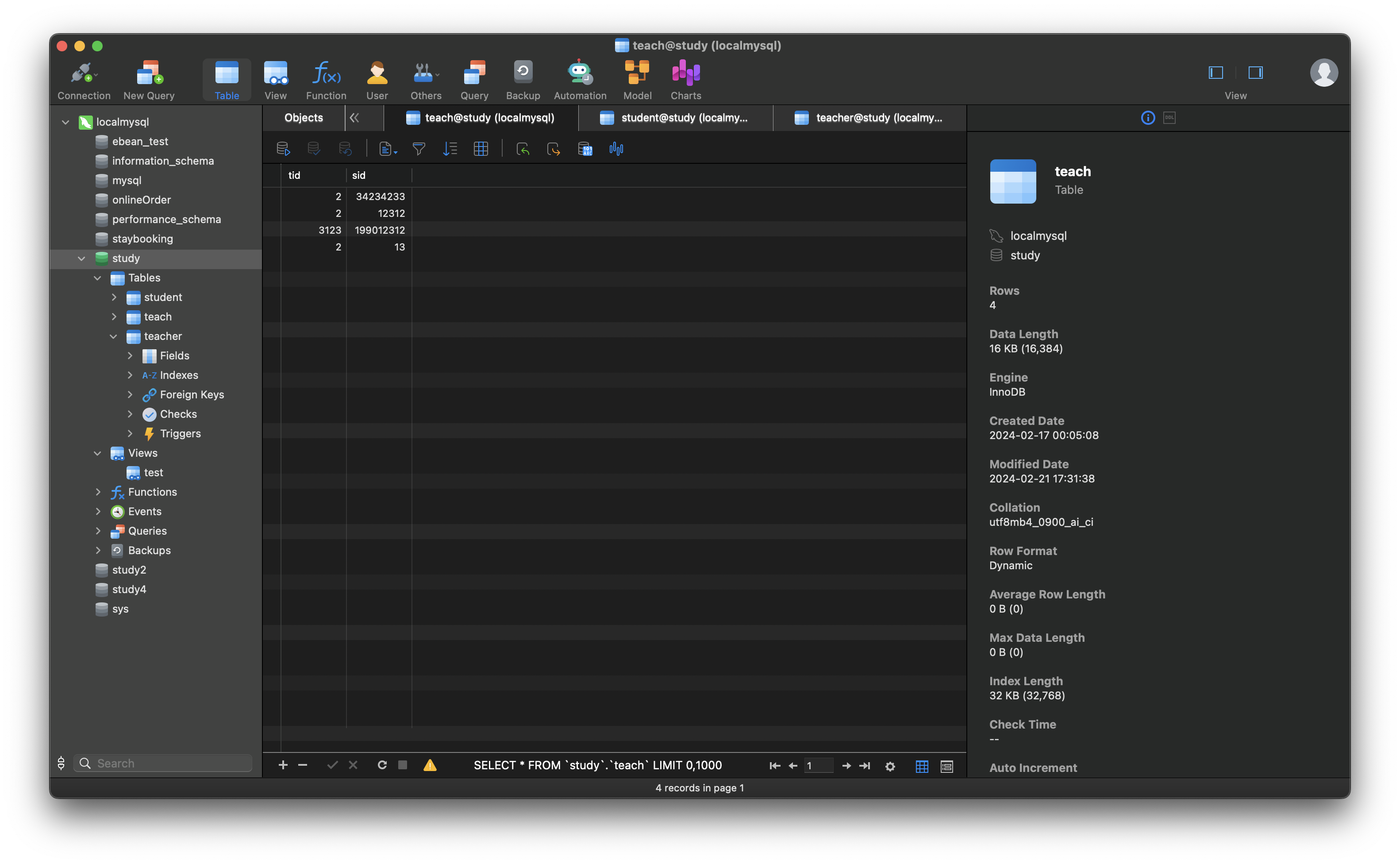Screen dimensions: 1400x864
Task: Click the chart/visualize data icon in data toolbar
Action: (617, 148)
